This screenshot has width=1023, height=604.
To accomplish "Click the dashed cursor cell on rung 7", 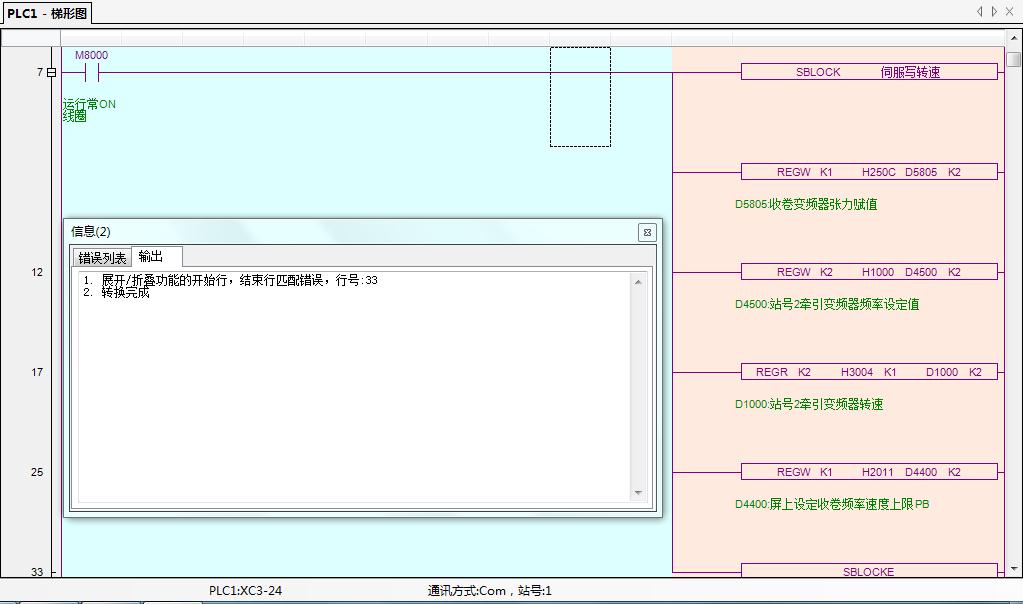I will coord(580,96).
